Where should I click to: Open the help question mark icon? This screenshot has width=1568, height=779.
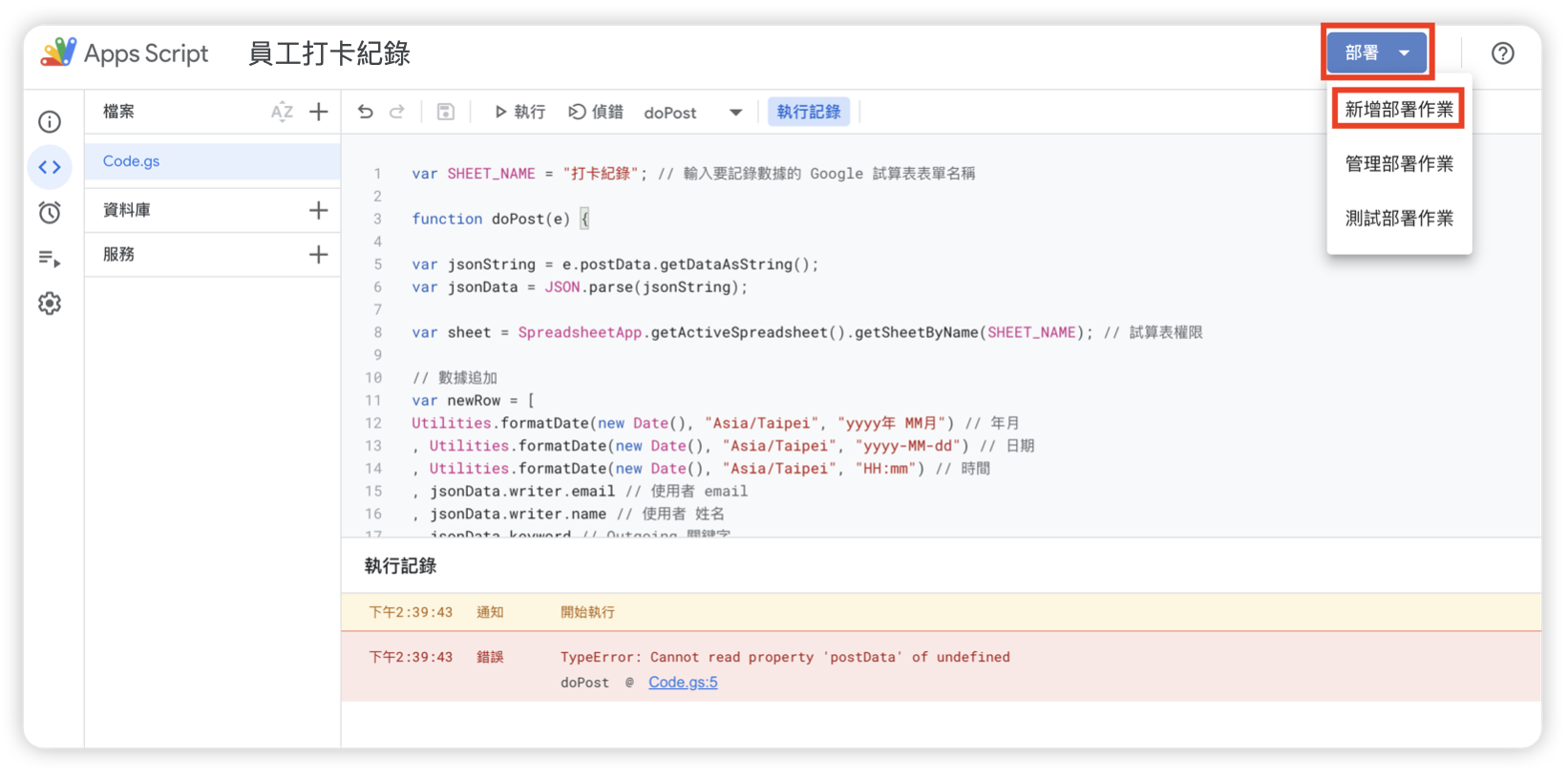(1502, 53)
